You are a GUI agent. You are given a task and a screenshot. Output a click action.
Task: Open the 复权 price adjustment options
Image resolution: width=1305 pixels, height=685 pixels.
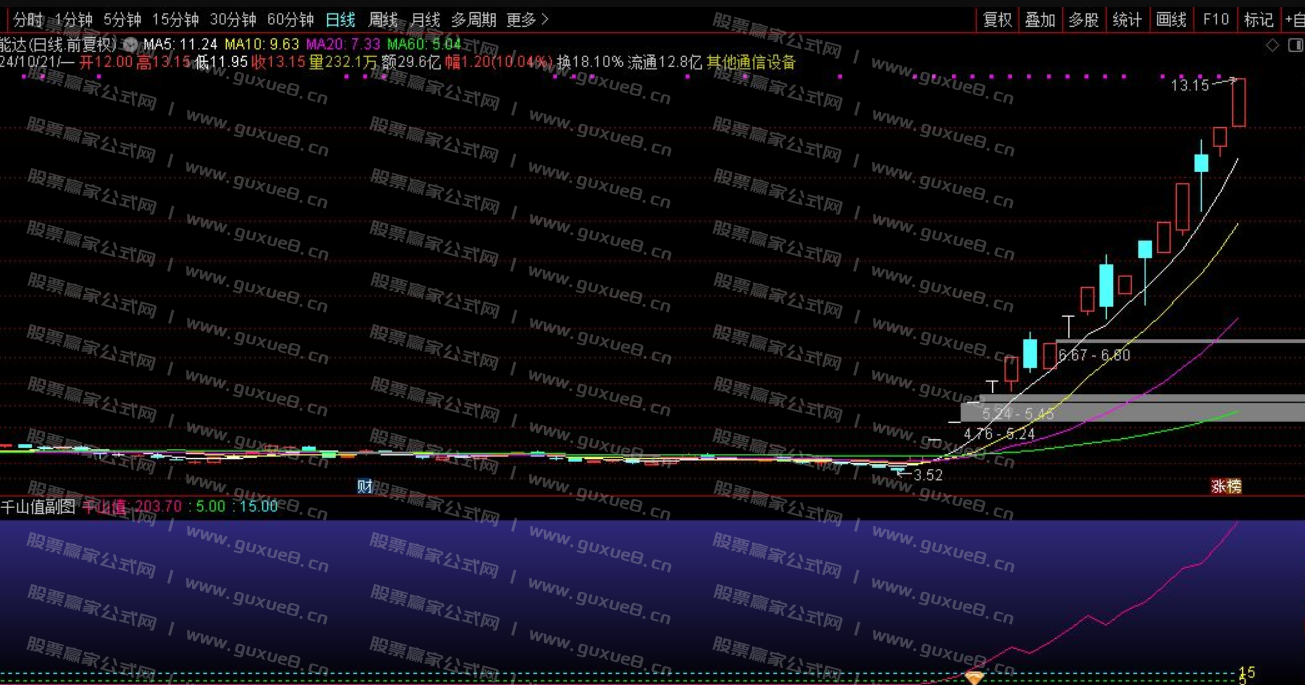coord(999,18)
